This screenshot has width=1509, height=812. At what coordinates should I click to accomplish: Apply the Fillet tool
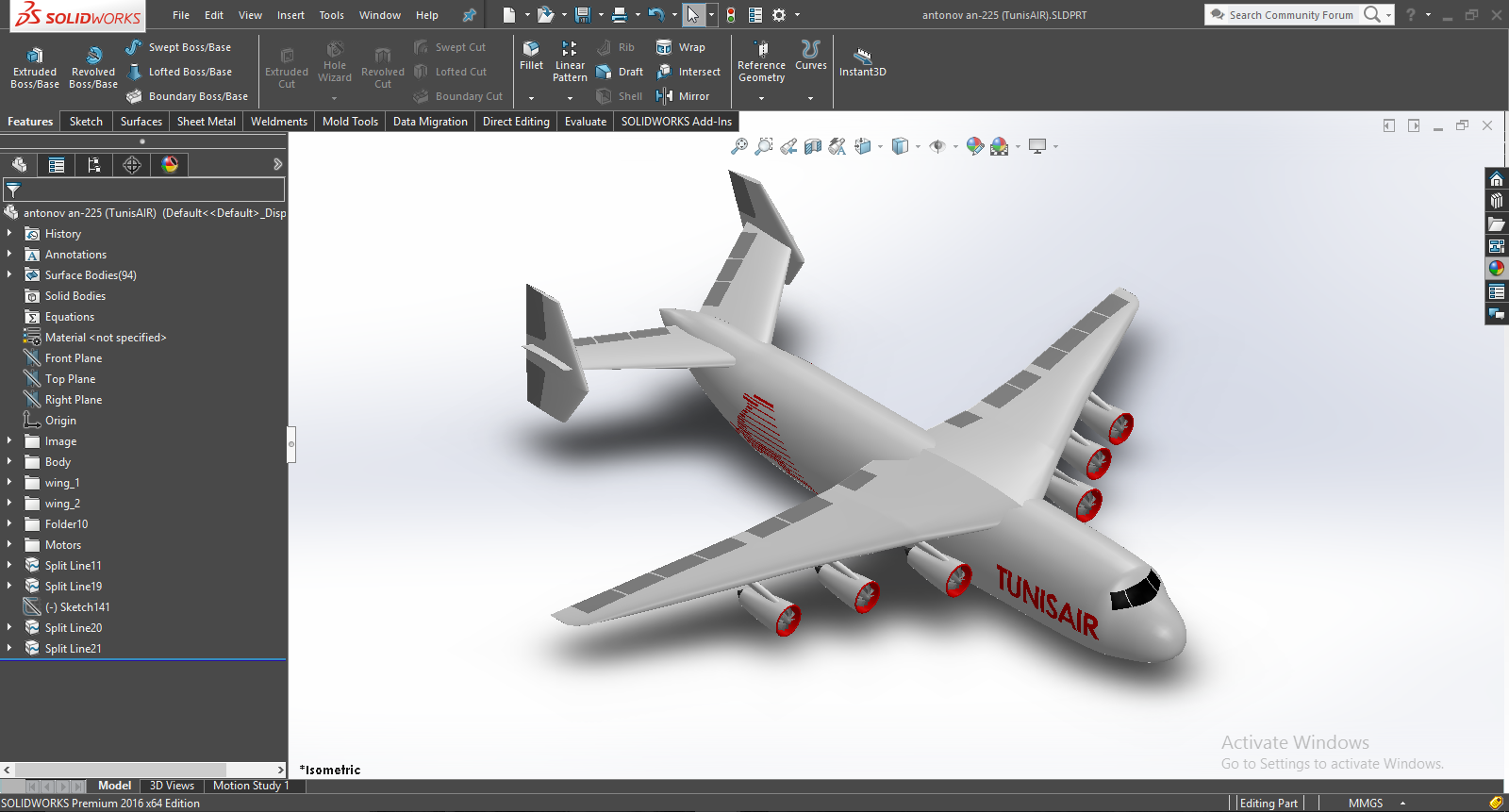click(x=531, y=56)
